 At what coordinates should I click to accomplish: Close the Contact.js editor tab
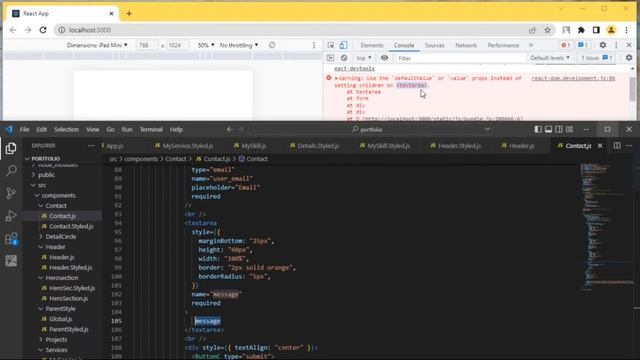click(x=600, y=145)
